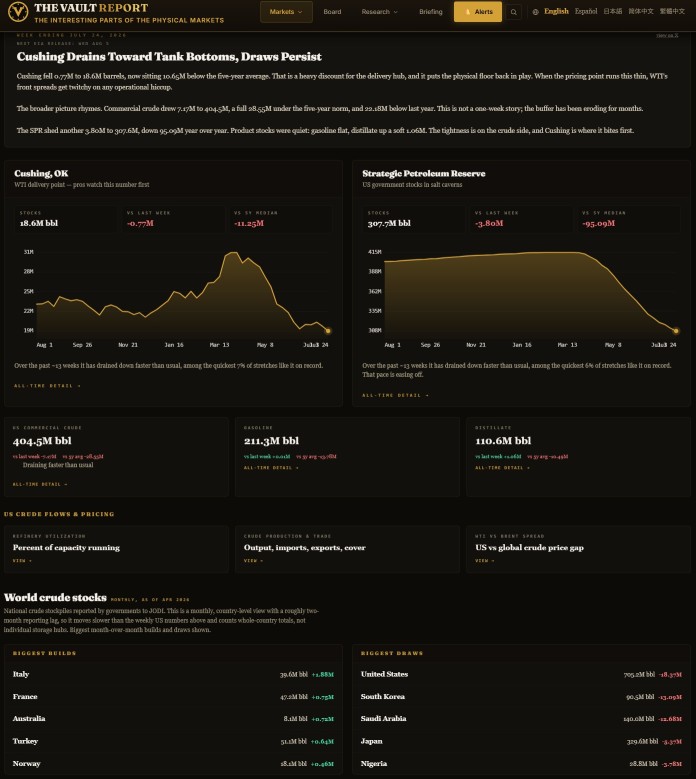Click the globe language icon
696x779 pixels.
[536, 12]
